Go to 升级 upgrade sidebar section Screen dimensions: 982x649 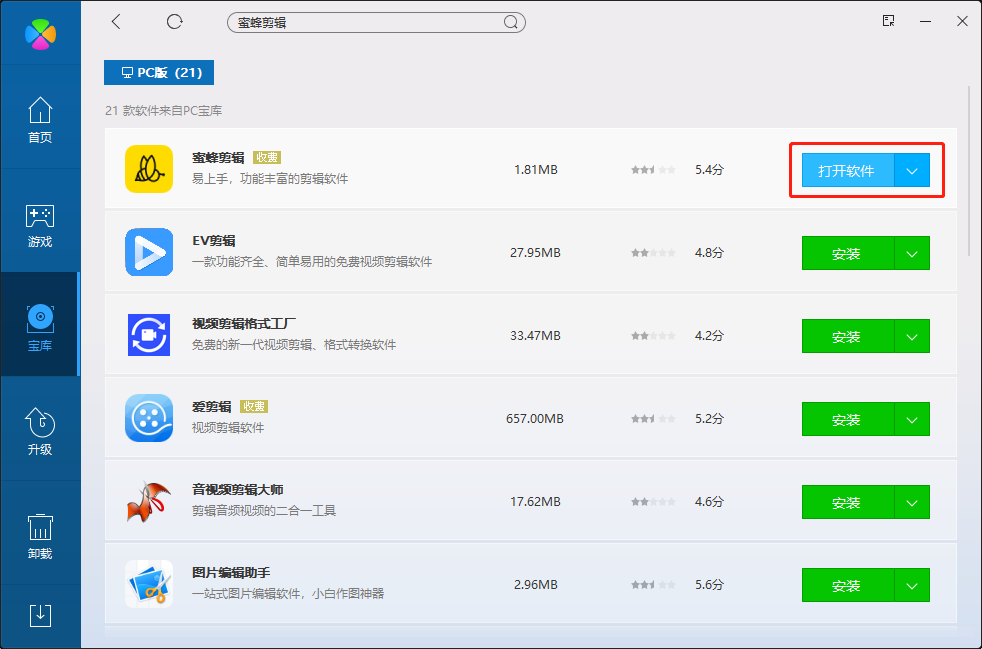[40, 432]
